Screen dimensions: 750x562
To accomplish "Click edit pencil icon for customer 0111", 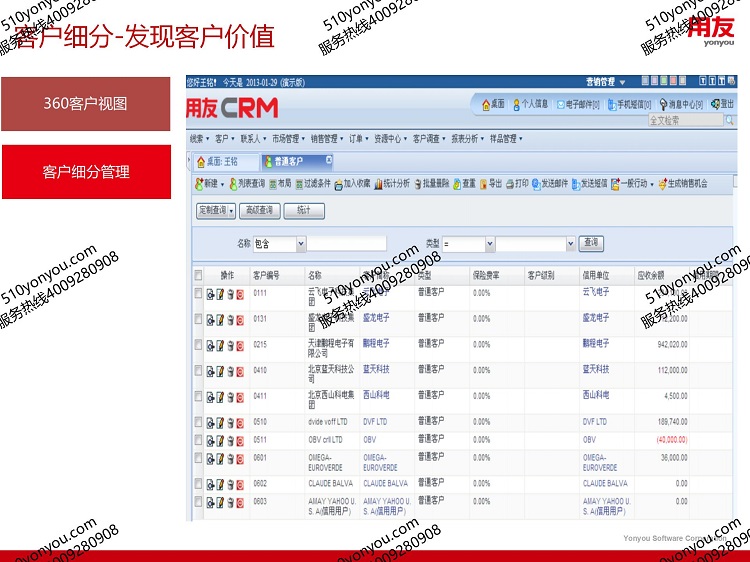I will pyautogui.click(x=220, y=294).
